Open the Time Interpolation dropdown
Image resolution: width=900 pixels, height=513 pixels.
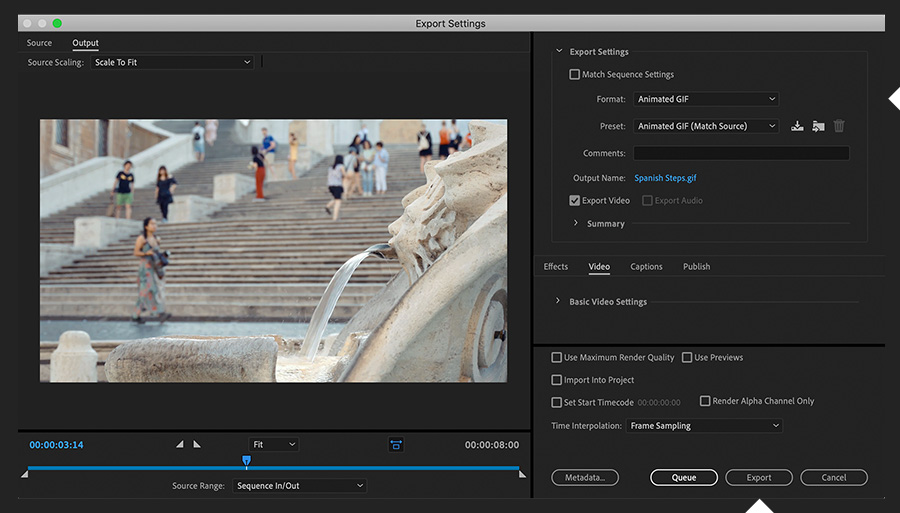(x=705, y=426)
